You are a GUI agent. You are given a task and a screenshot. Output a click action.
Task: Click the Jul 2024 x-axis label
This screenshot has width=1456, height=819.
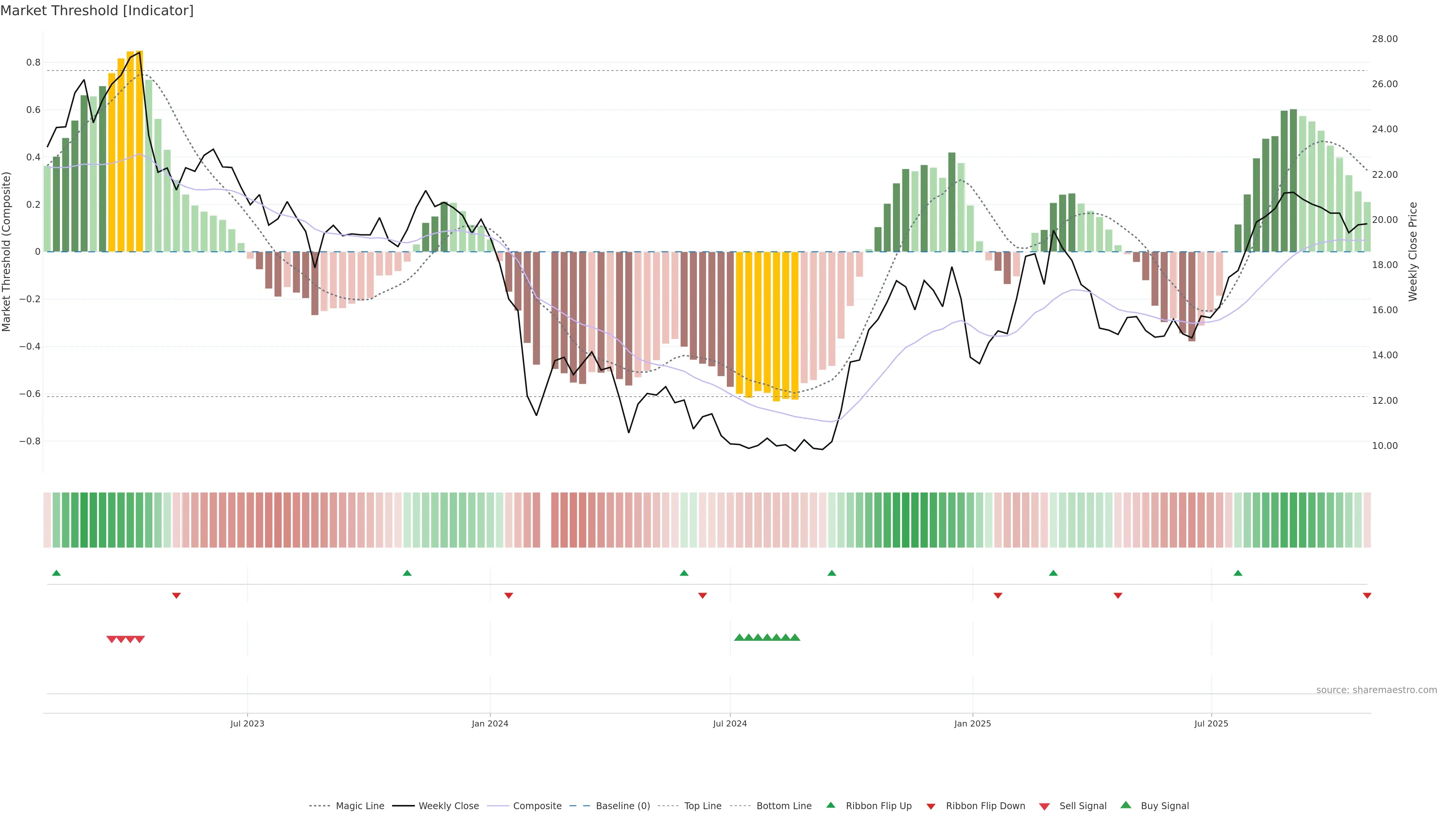click(x=730, y=723)
